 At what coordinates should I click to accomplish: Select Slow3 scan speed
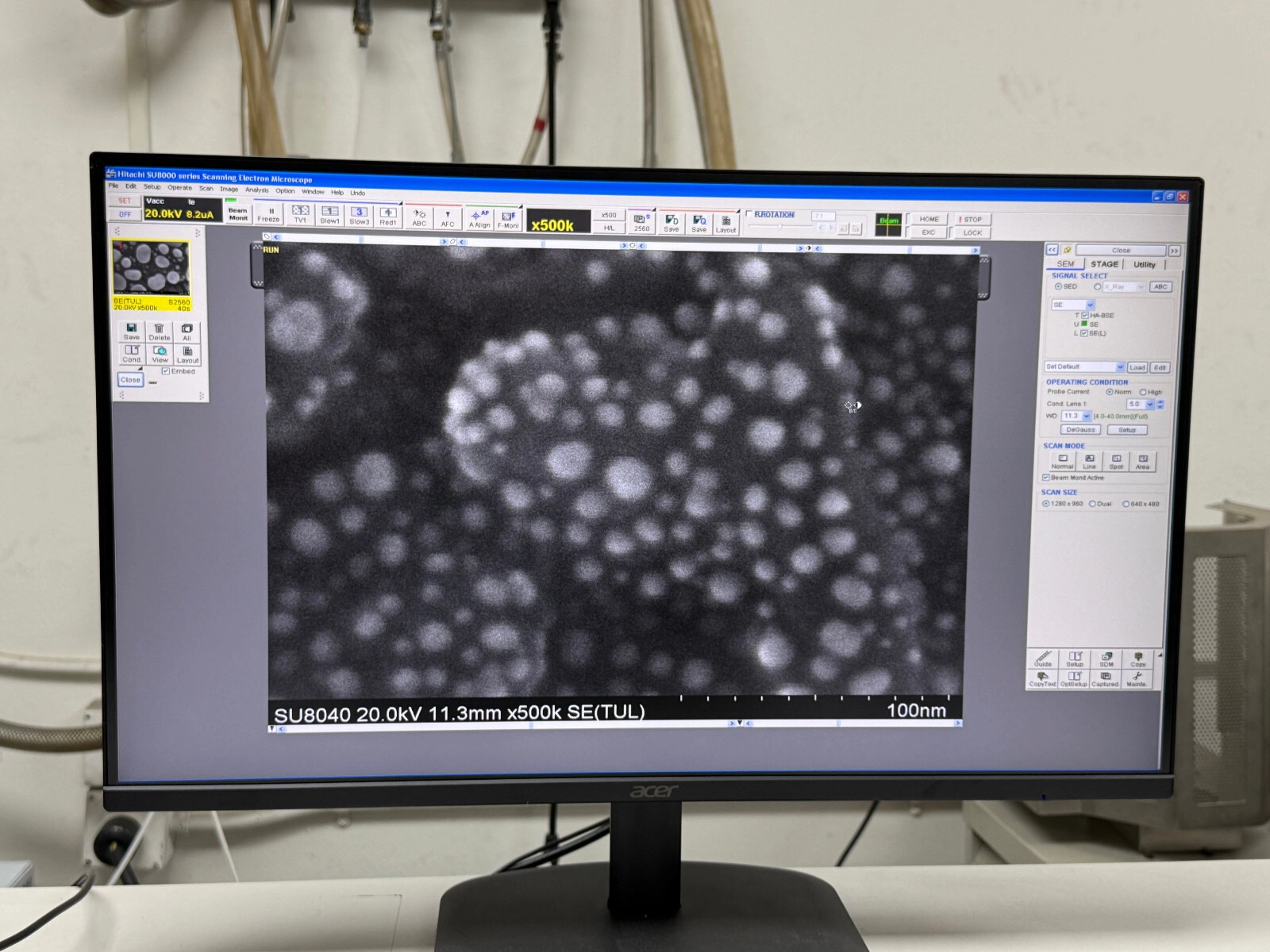point(359,215)
